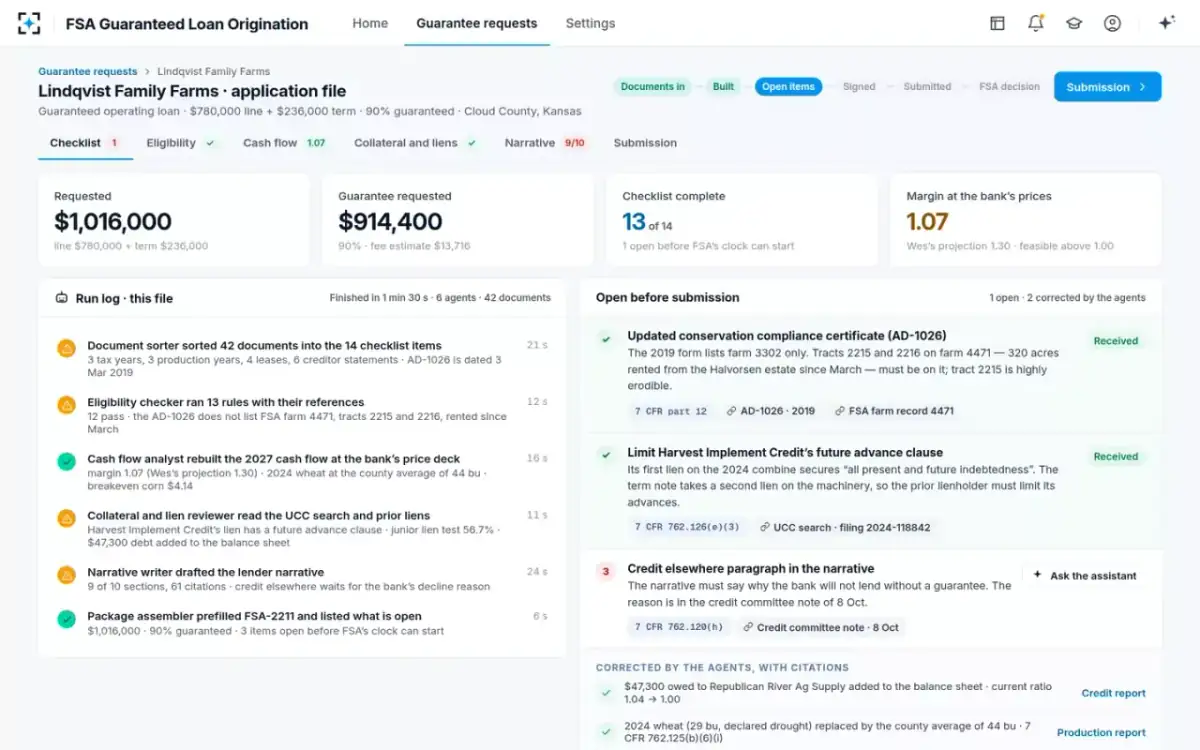Click the warning icon for Eligibility checker
This screenshot has width=1200, height=750.
pyautogui.click(x=66, y=405)
